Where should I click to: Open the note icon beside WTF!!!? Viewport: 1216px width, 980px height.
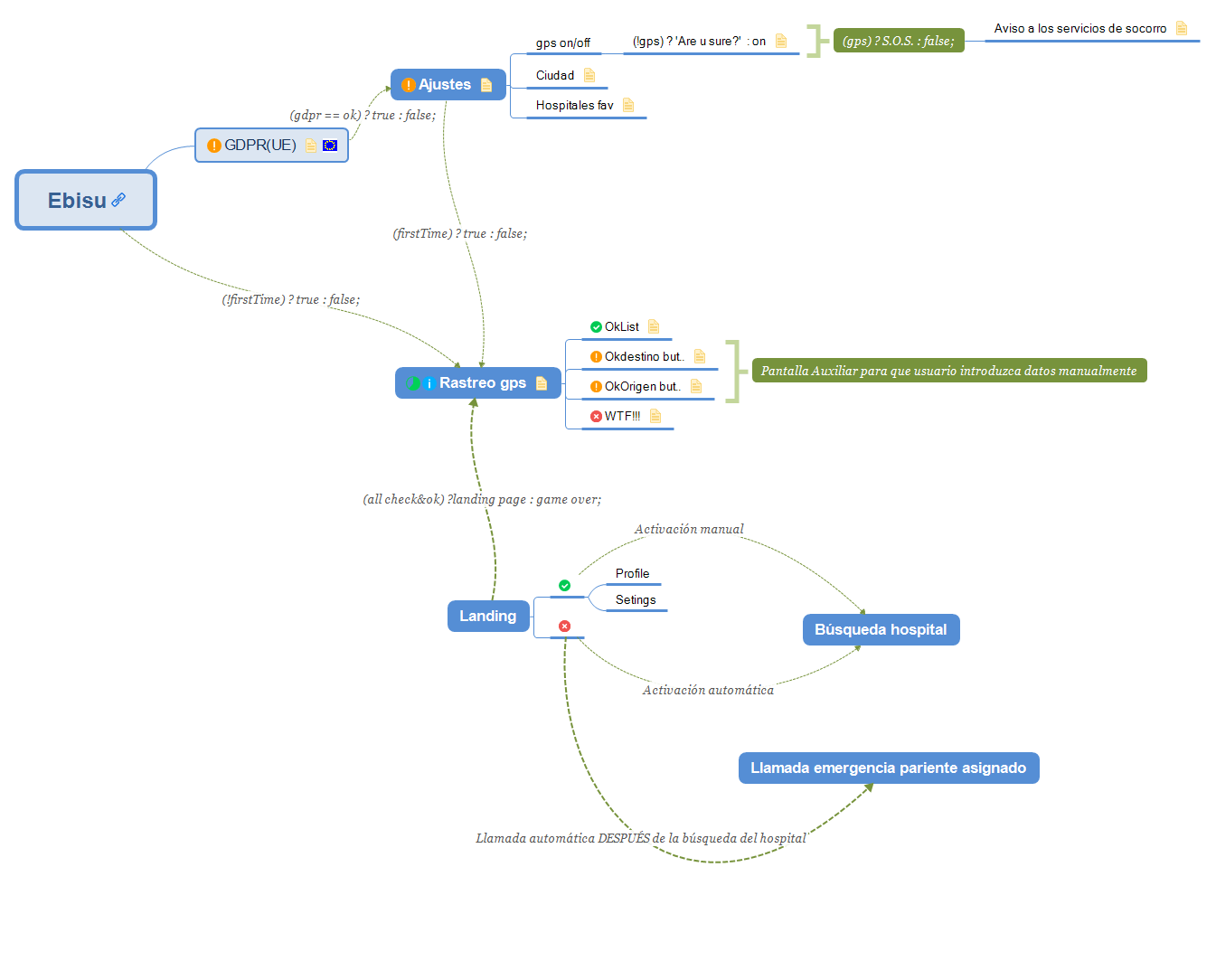click(x=655, y=416)
